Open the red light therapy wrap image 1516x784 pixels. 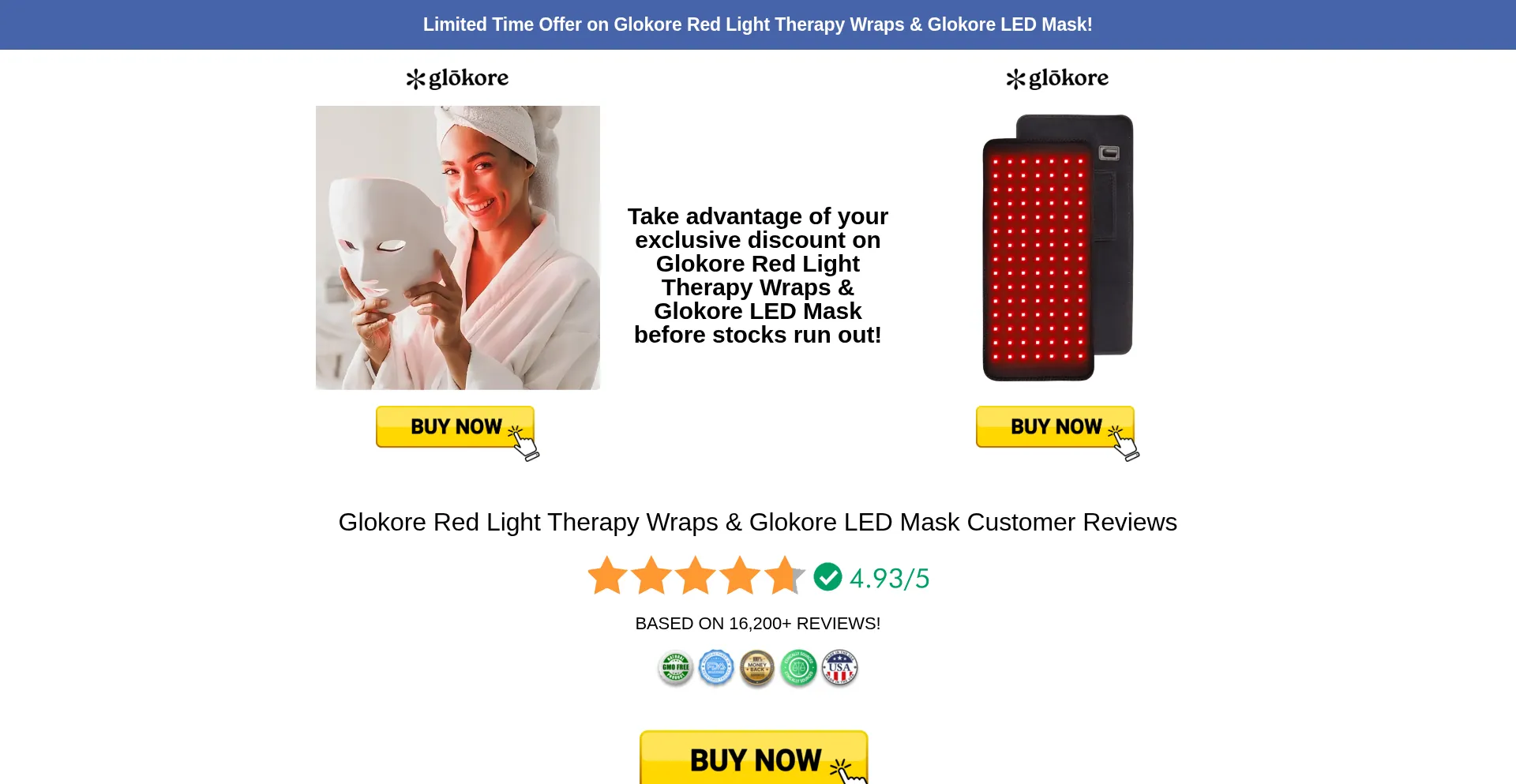tap(1058, 248)
